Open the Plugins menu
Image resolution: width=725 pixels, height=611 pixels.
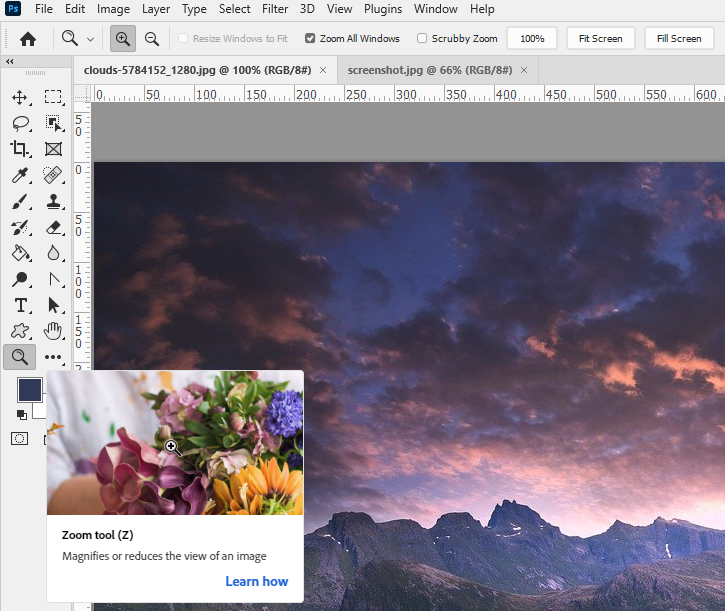pyautogui.click(x=383, y=9)
